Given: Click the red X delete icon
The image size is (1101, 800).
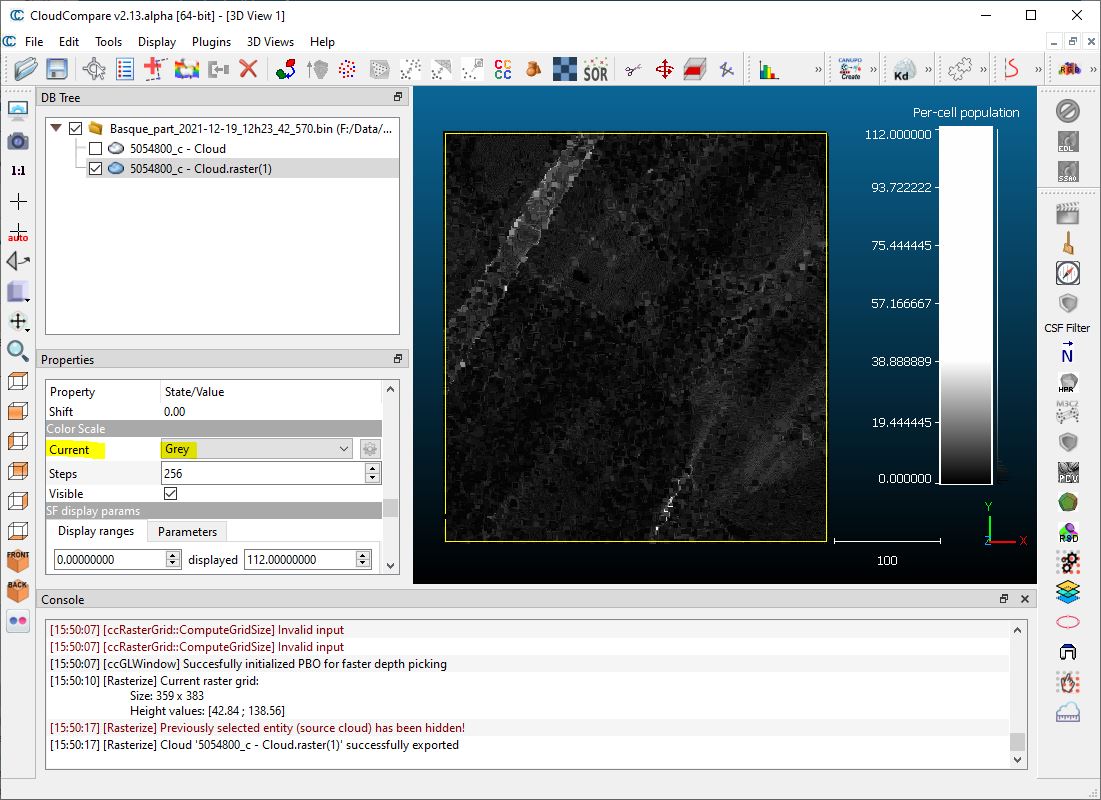Looking at the screenshot, I should (x=248, y=69).
